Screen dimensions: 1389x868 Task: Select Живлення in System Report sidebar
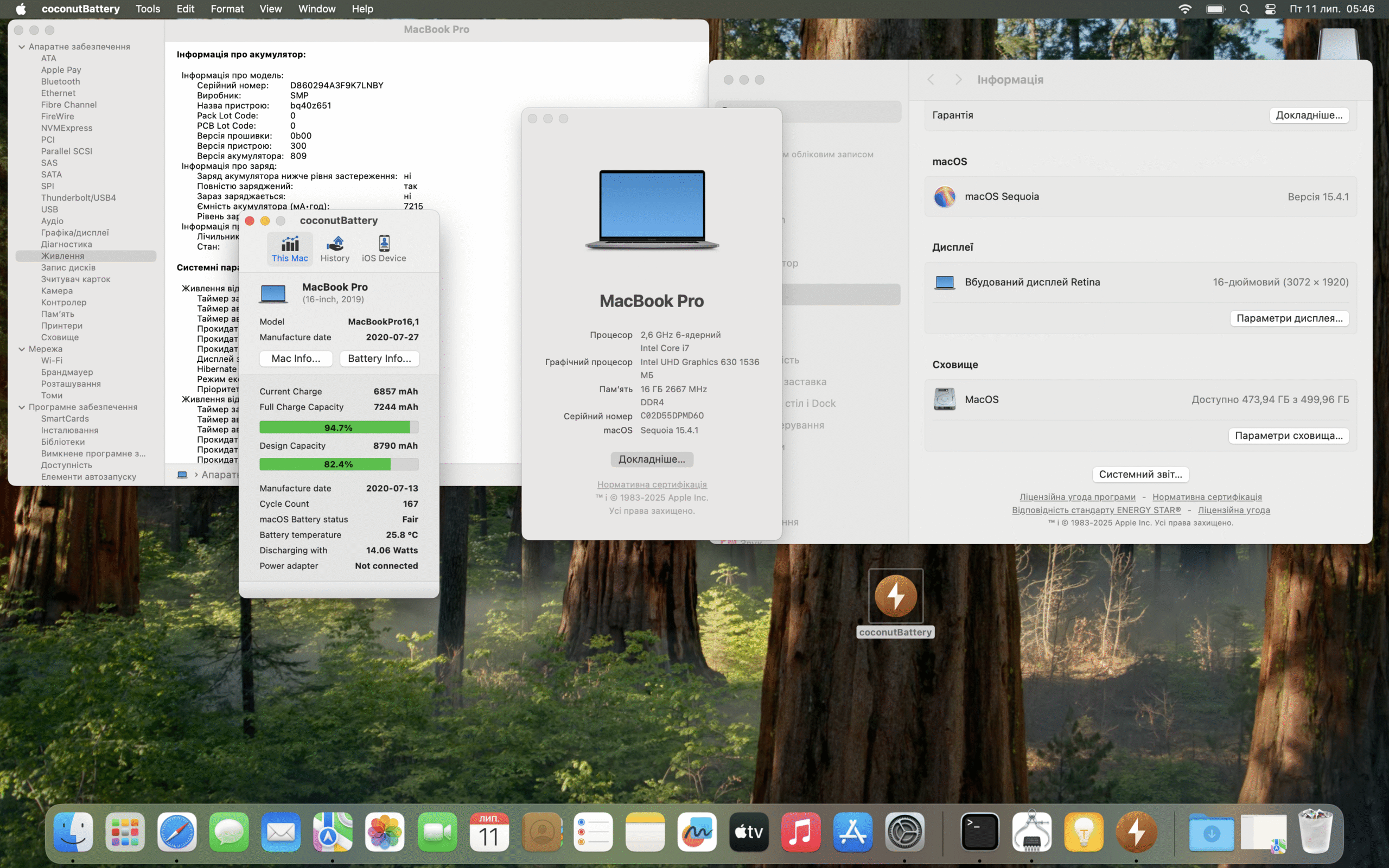click(86, 256)
